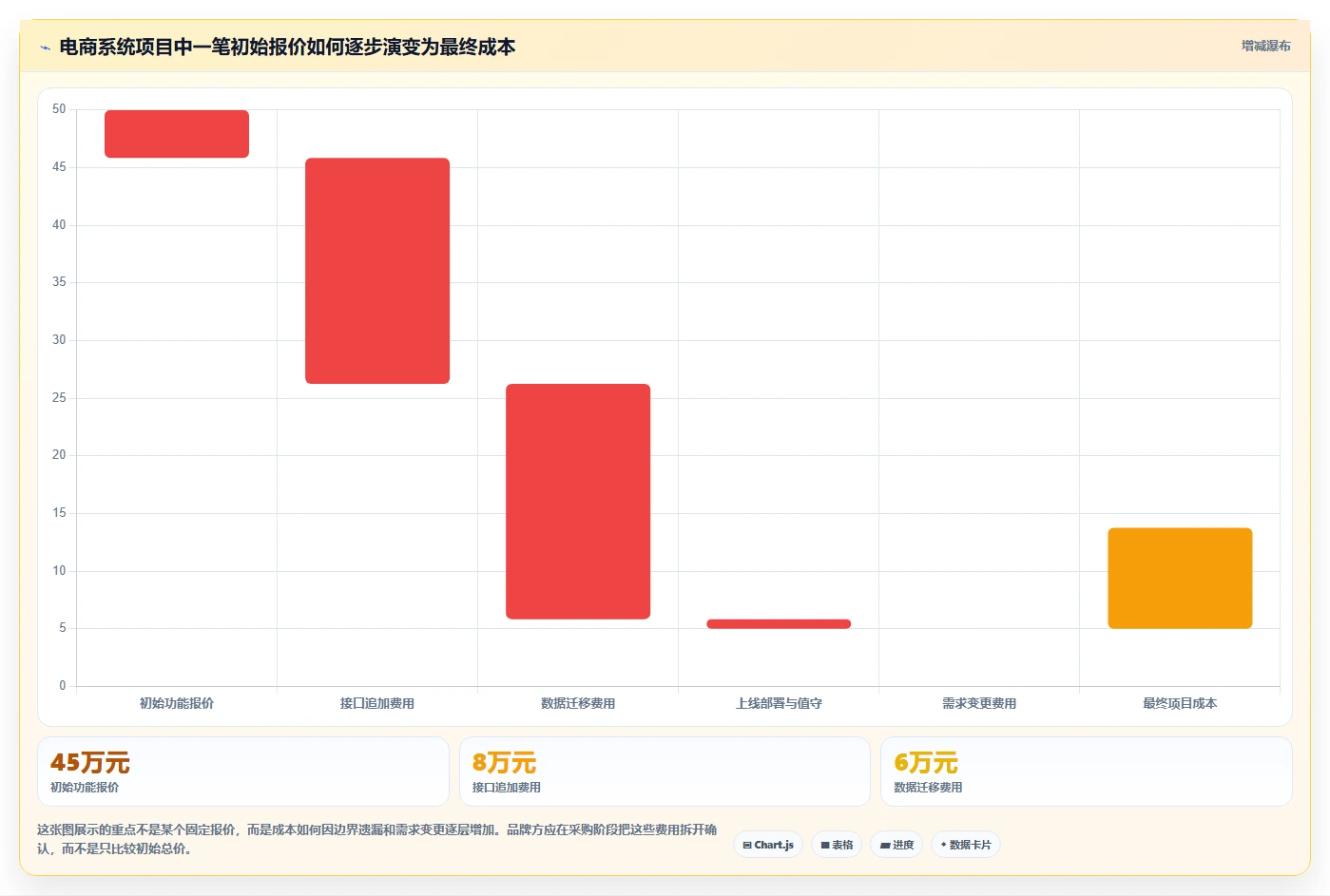Click y-axis tick value 0
The image size is (1330, 896).
click(x=63, y=685)
